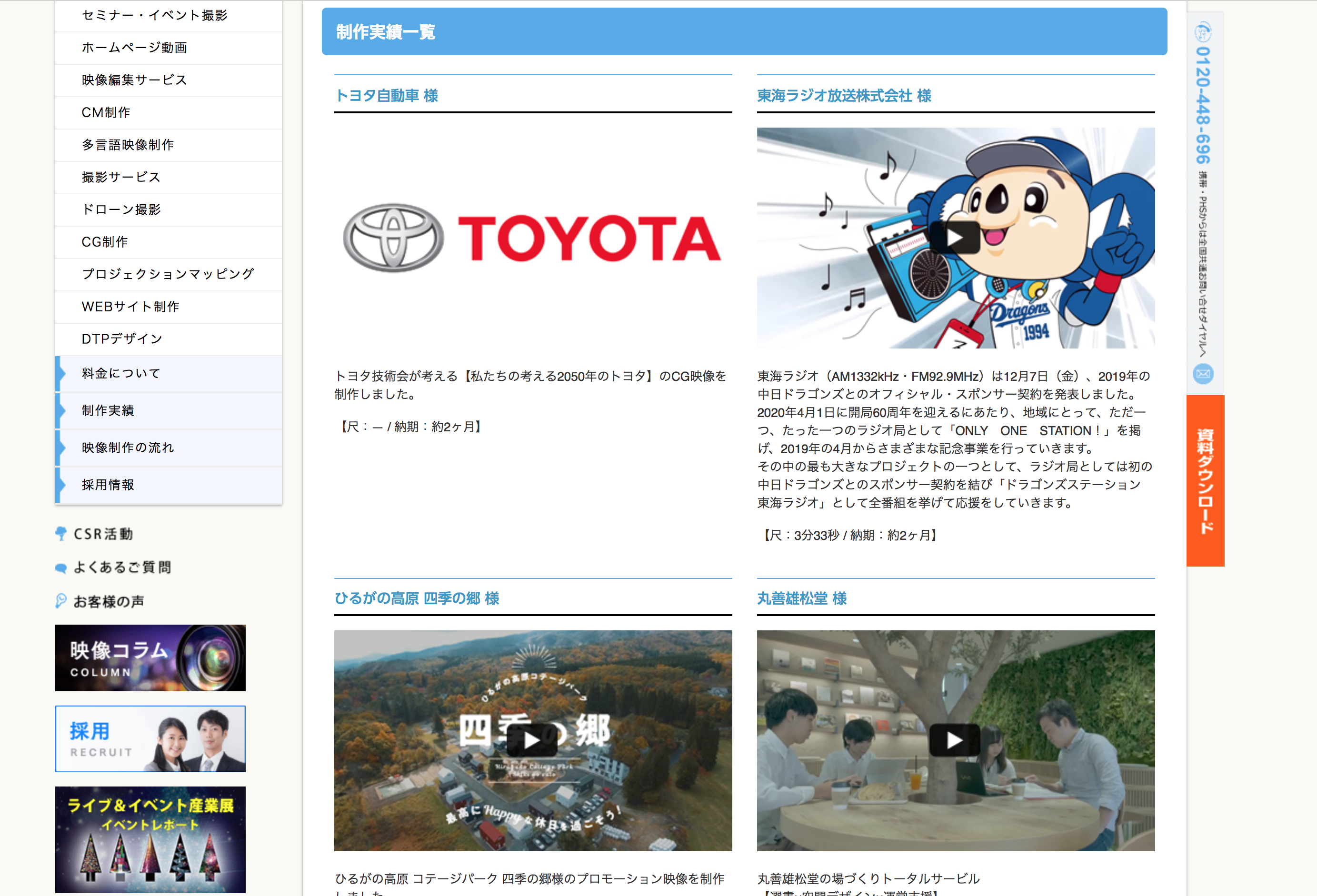Click the icon beside お客様の声
The width and height of the screenshot is (1317, 896).
pos(60,601)
